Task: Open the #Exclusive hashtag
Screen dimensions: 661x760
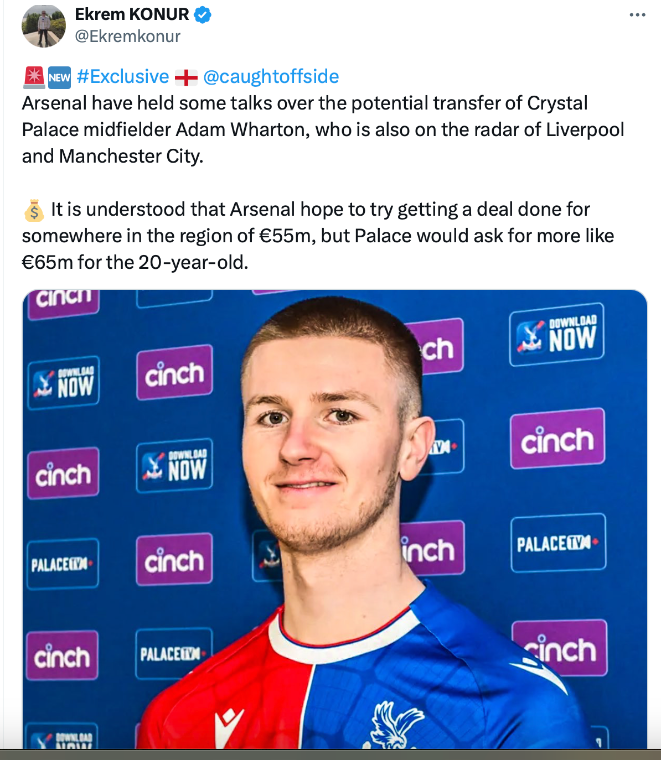Action: pos(122,77)
